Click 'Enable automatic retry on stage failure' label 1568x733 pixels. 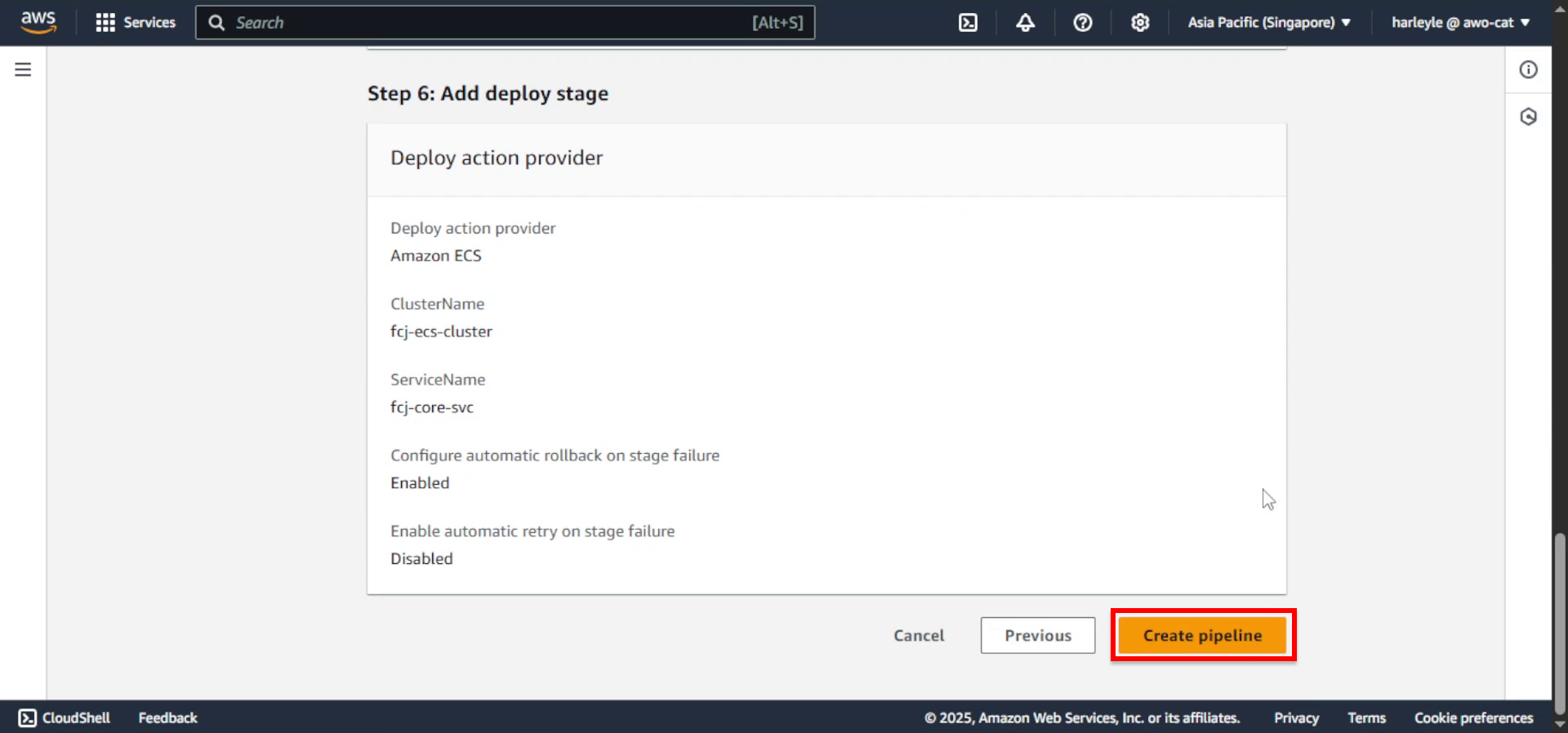(532, 531)
